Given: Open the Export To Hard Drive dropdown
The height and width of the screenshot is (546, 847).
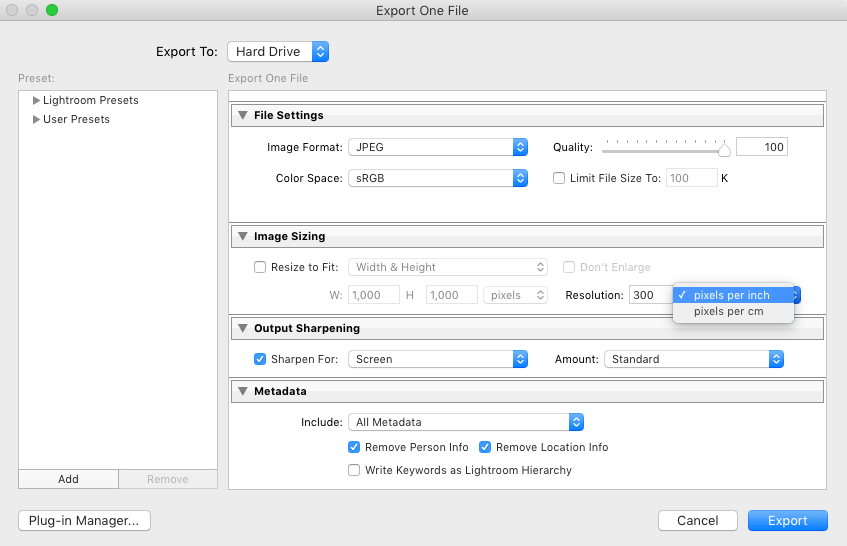Looking at the screenshot, I should pos(278,52).
